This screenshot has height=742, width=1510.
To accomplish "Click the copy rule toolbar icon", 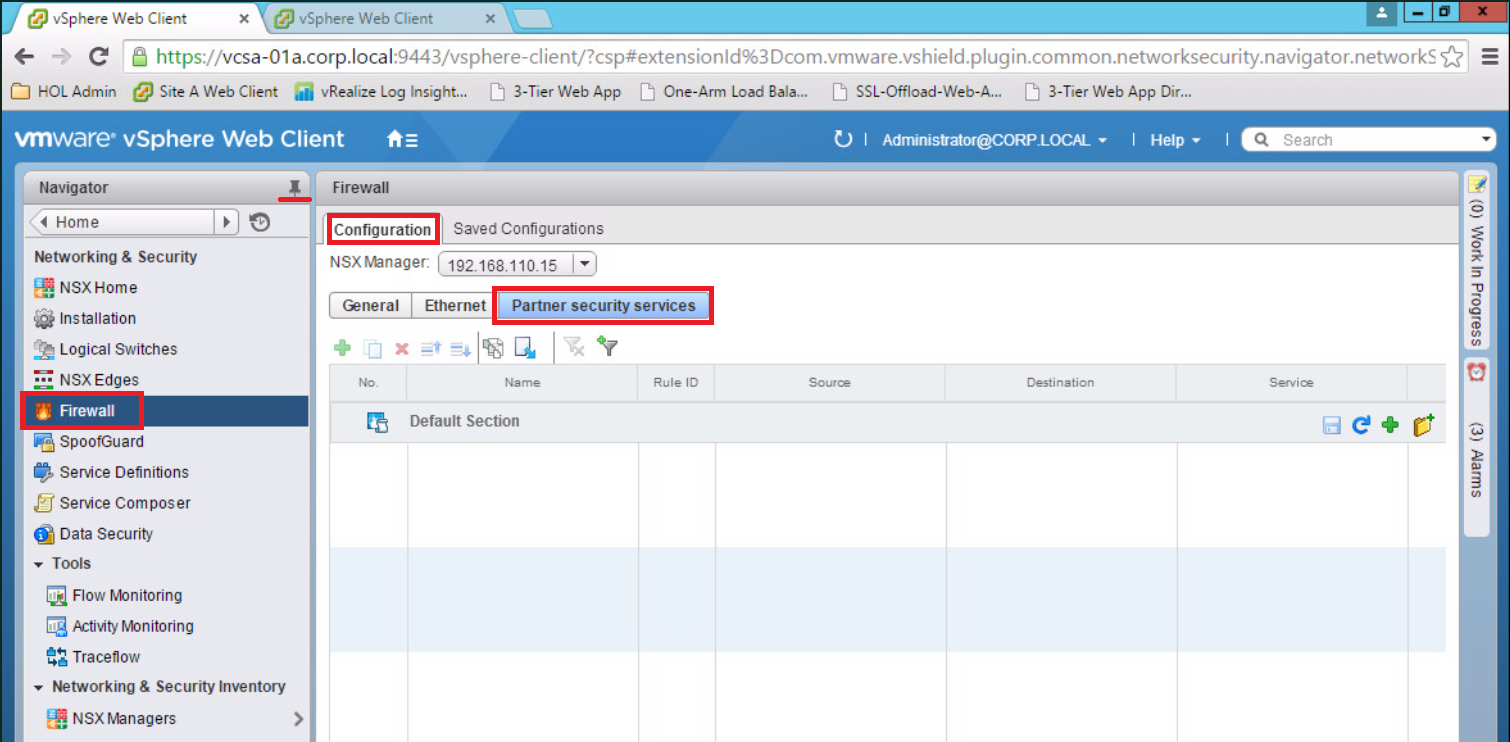I will [x=372, y=348].
